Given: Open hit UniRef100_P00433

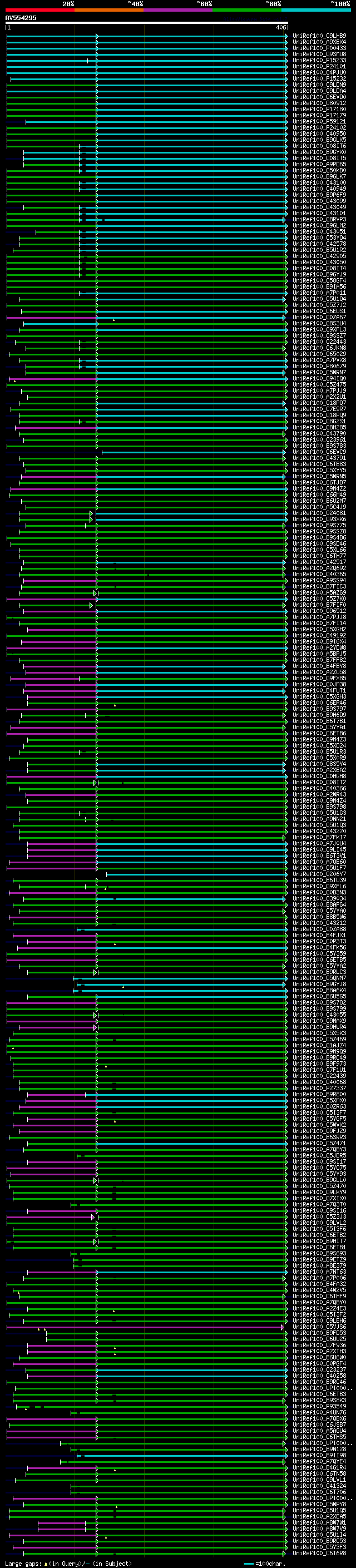Looking at the screenshot, I should coord(319,48).
